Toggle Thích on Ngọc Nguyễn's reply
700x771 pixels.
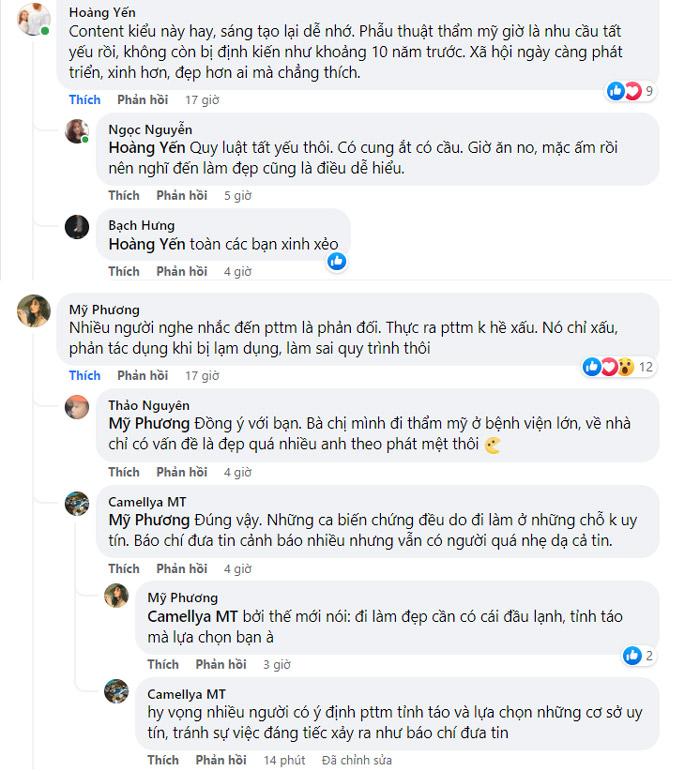(x=124, y=196)
